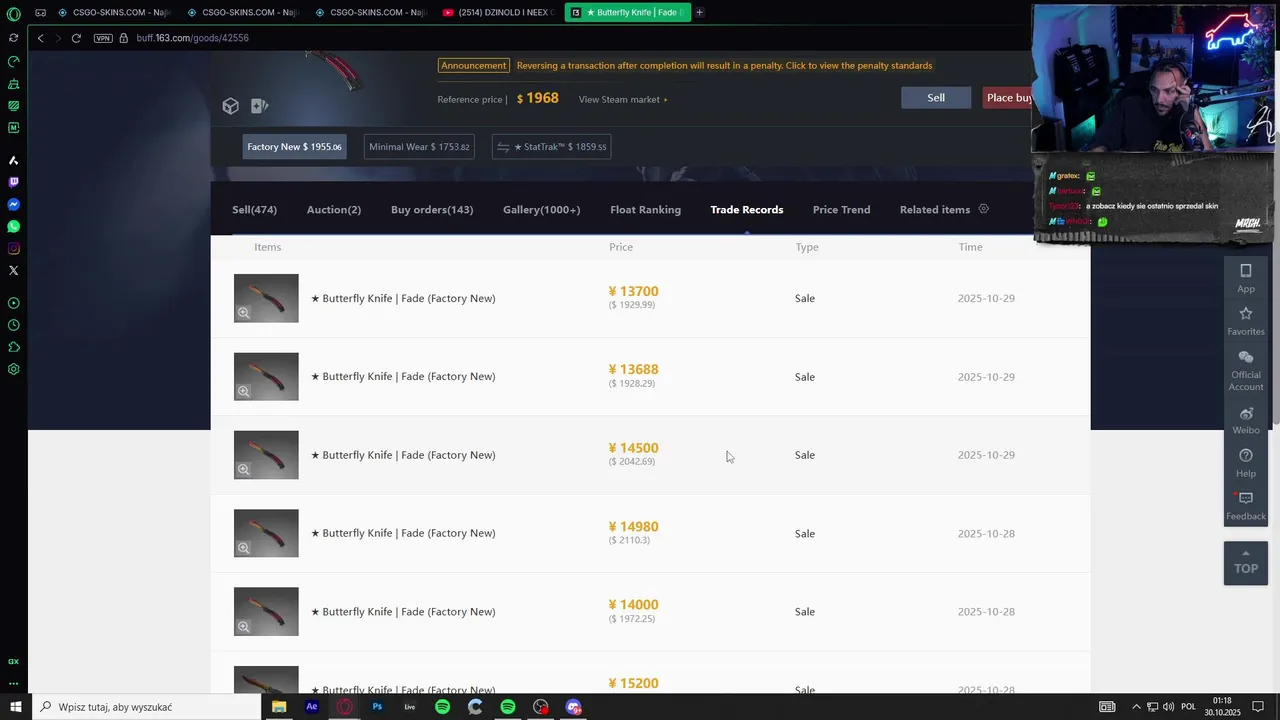Open extensions cube icon in sidebar
The width and height of the screenshot is (1280, 720).
point(14,347)
